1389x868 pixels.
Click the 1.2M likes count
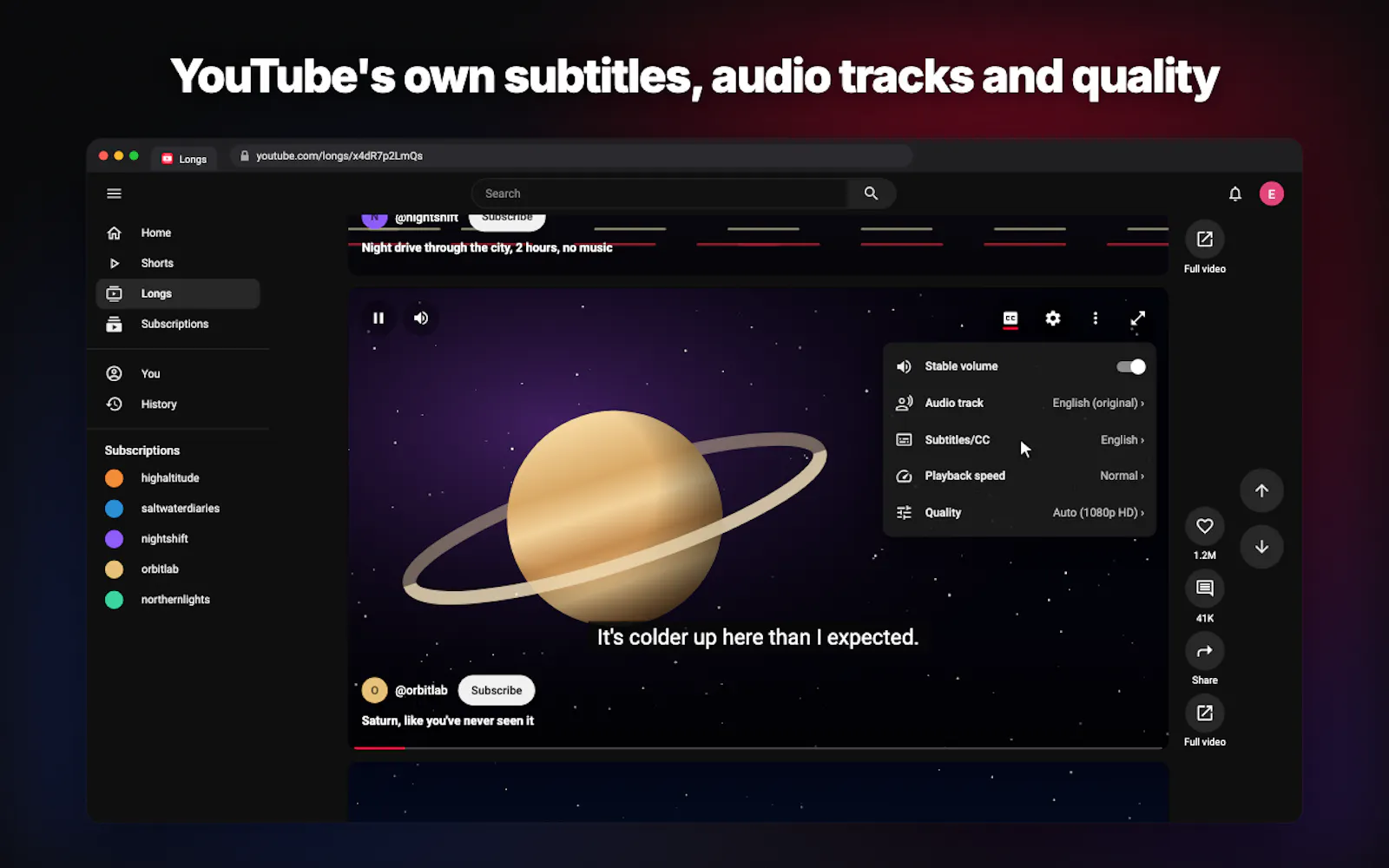point(1205,556)
